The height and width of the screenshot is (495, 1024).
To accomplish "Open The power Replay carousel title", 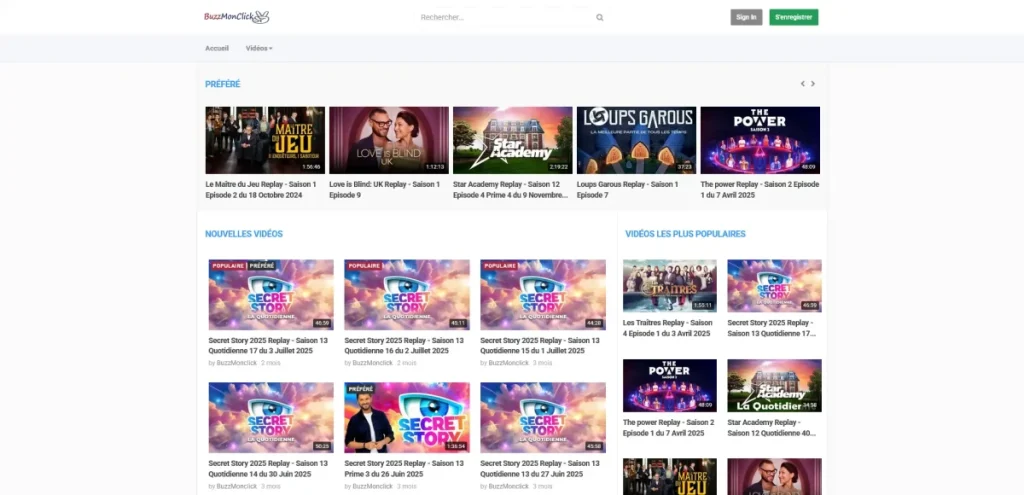I will (760, 189).
